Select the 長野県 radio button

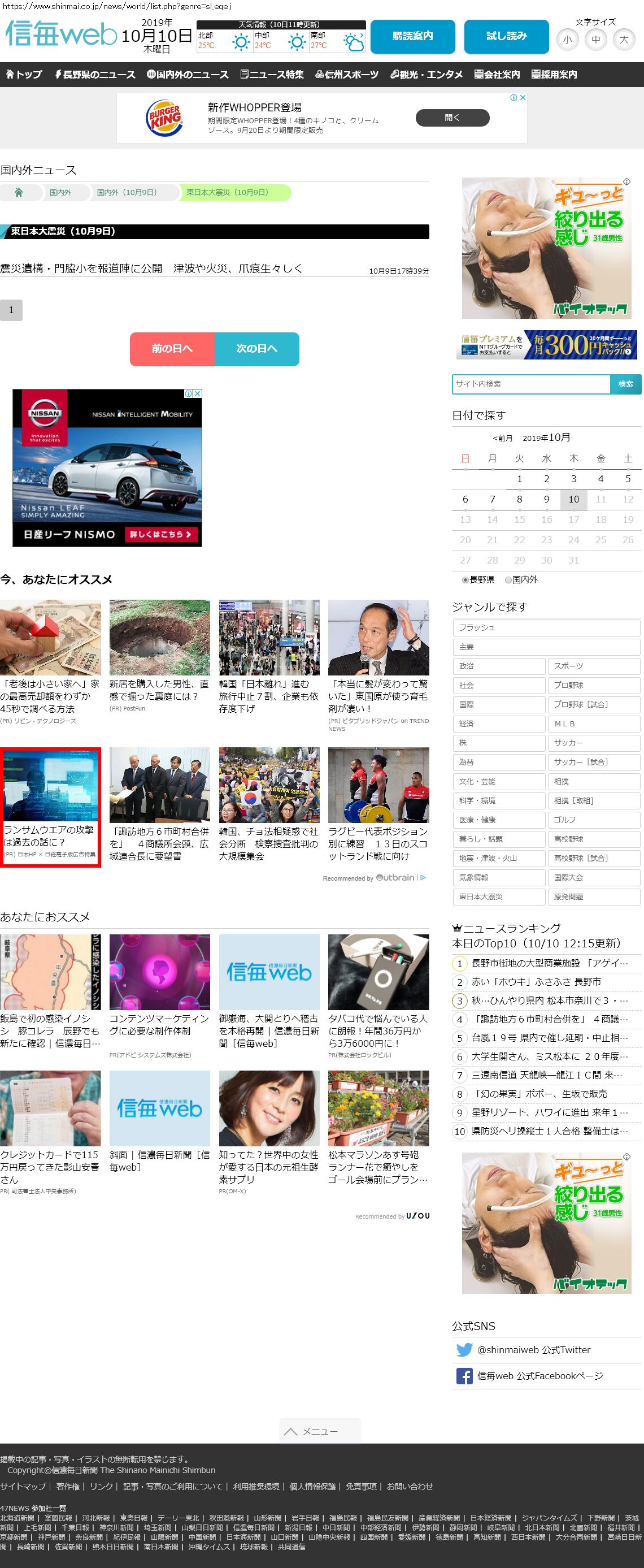click(x=465, y=580)
